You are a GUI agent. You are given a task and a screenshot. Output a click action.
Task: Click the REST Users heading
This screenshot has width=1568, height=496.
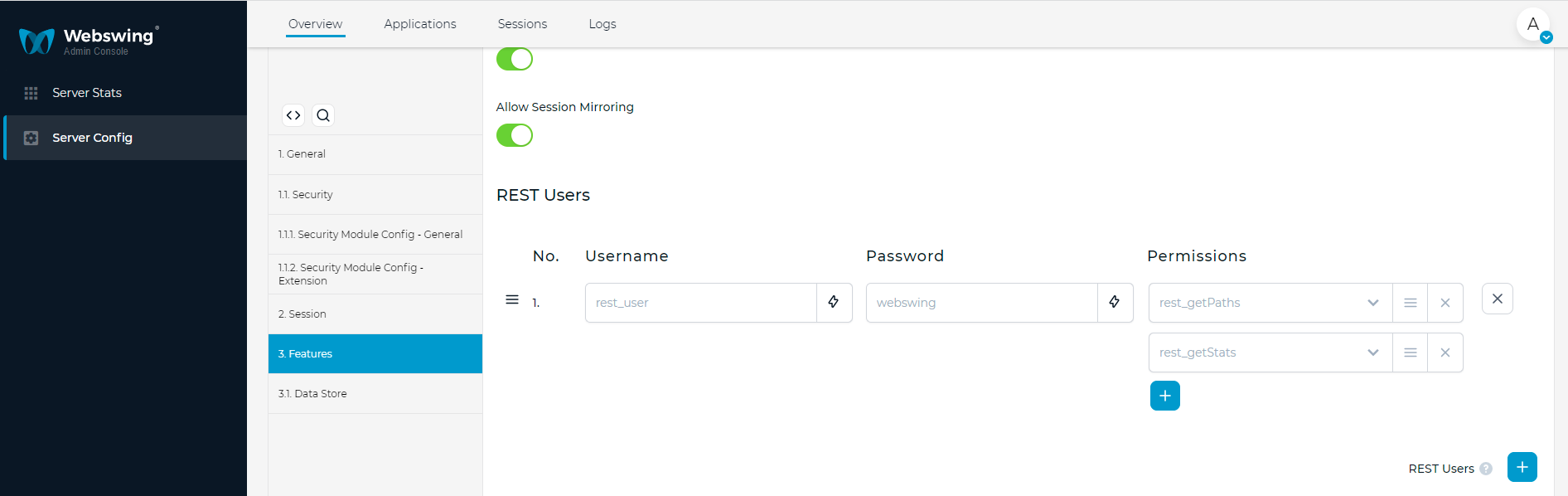(x=543, y=195)
